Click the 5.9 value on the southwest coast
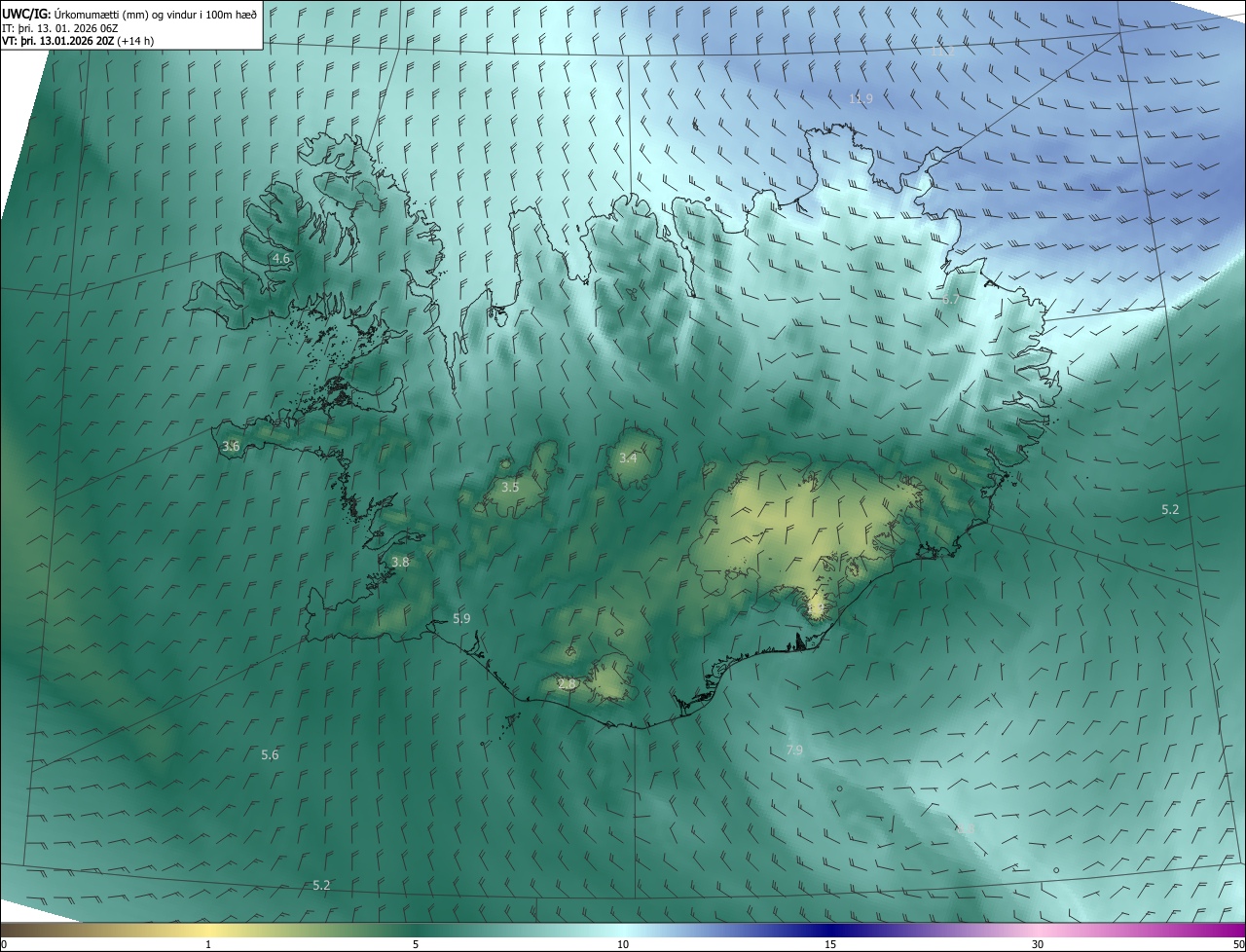The width and height of the screenshot is (1246, 952). pos(461,618)
